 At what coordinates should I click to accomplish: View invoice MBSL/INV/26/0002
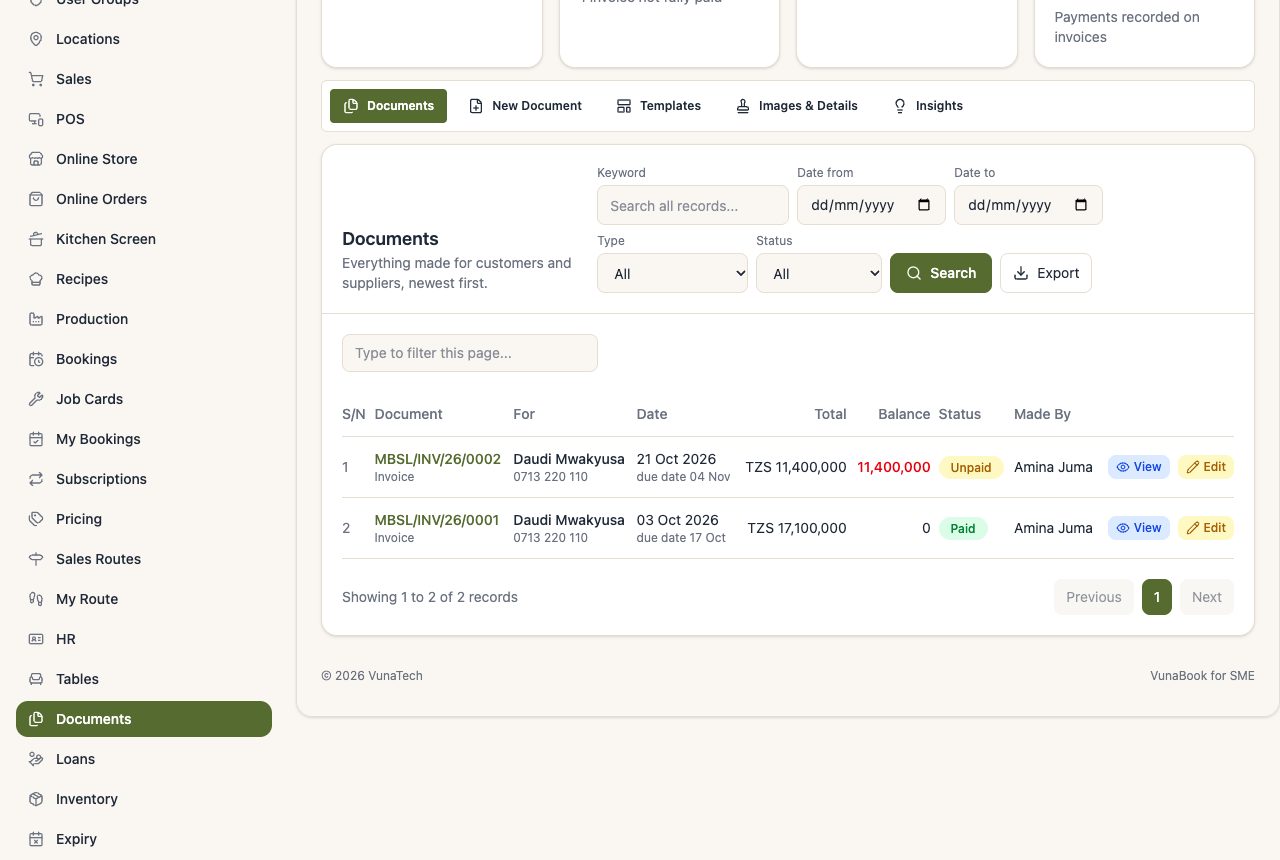pyautogui.click(x=1139, y=467)
